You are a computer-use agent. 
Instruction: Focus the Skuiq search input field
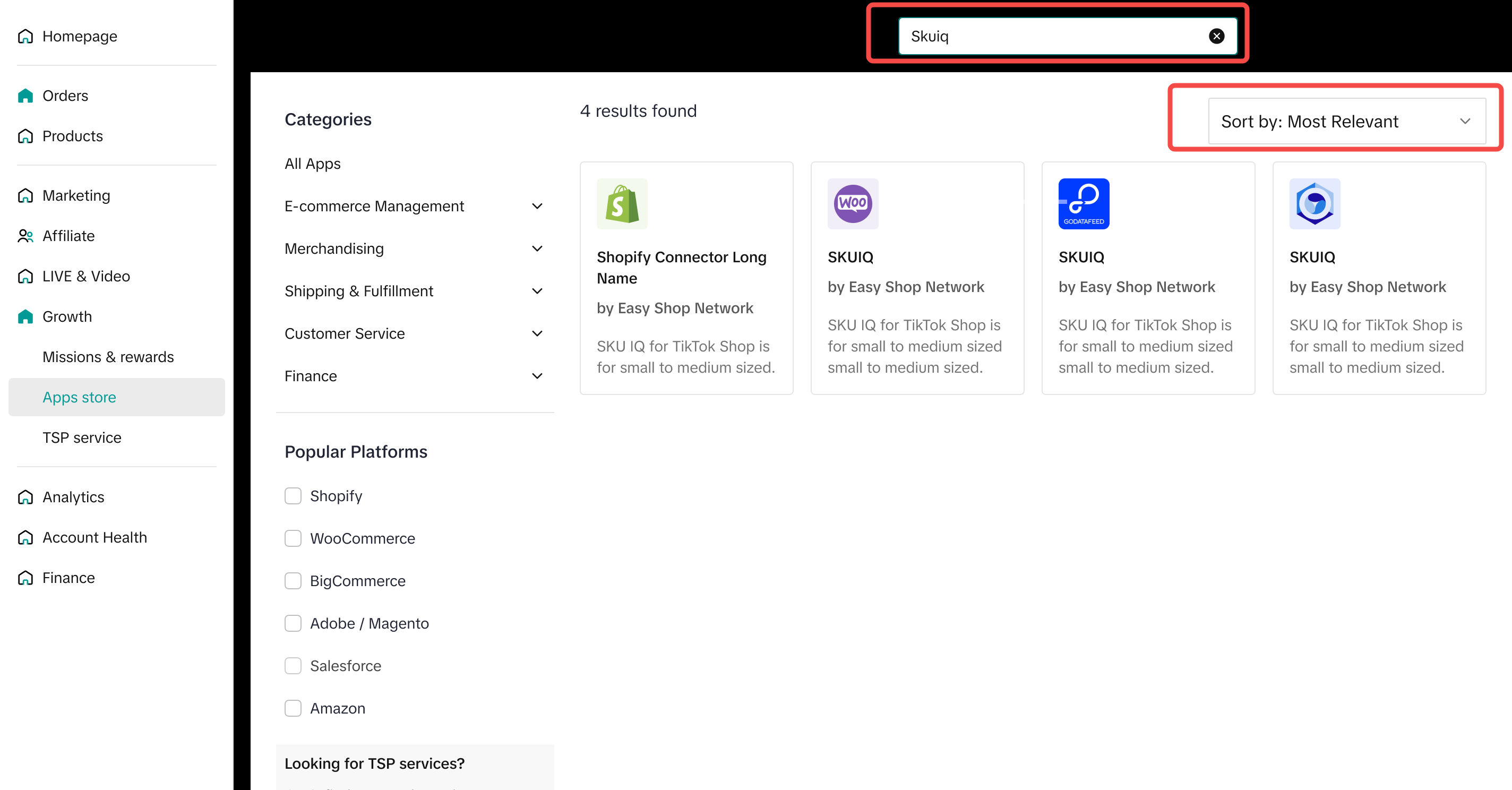1051,37
